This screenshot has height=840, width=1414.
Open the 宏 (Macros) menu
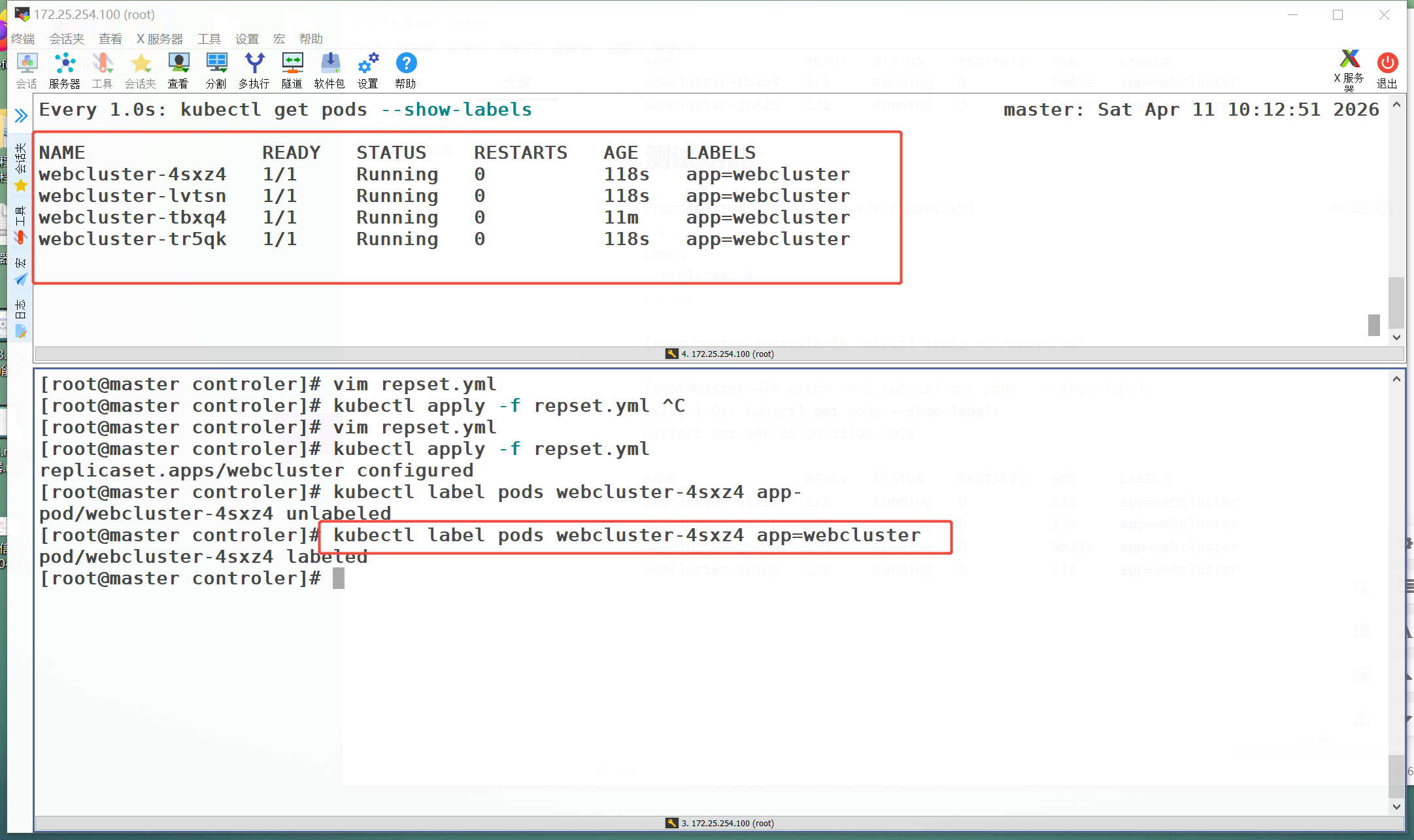click(279, 39)
